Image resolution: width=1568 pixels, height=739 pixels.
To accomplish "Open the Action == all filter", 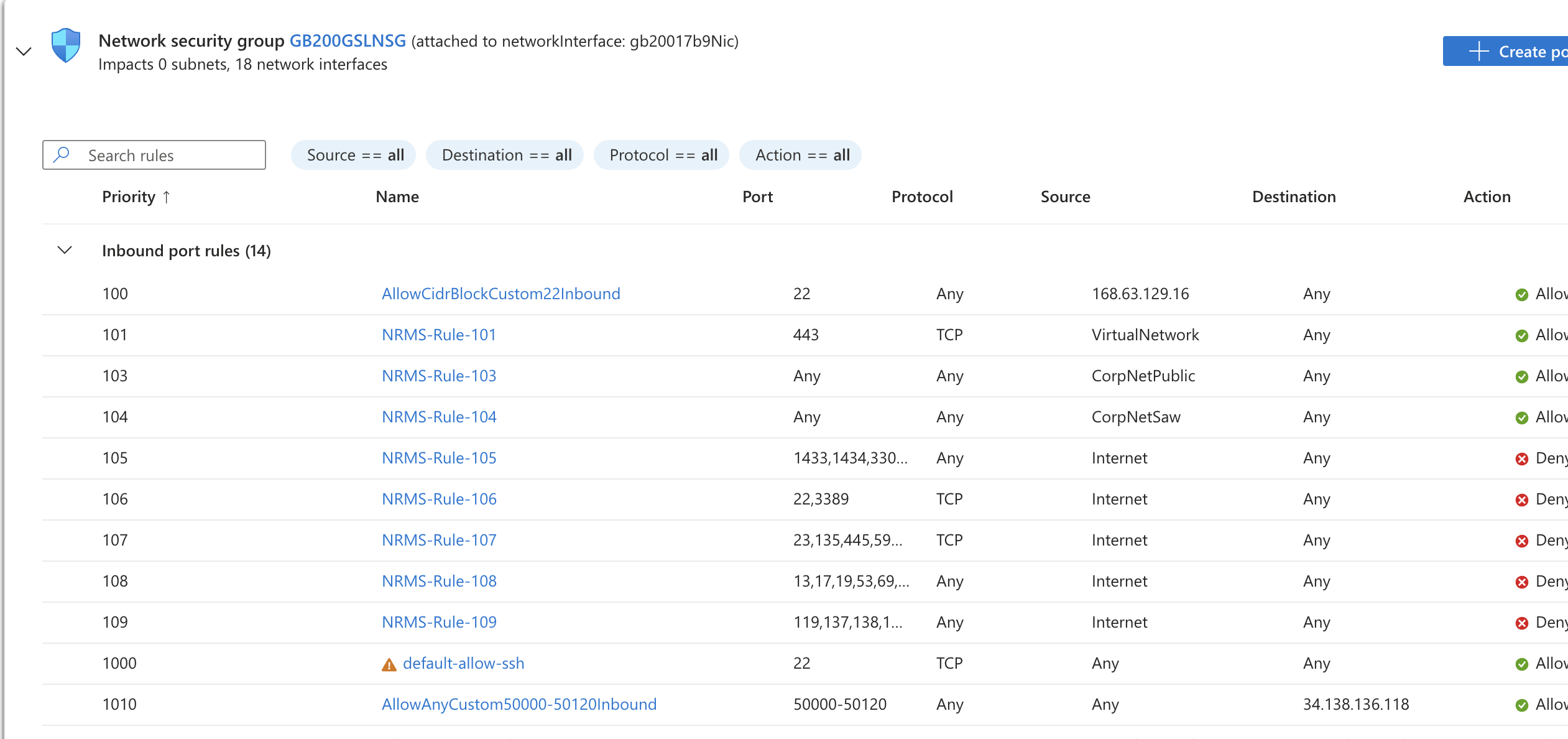I will [801, 155].
